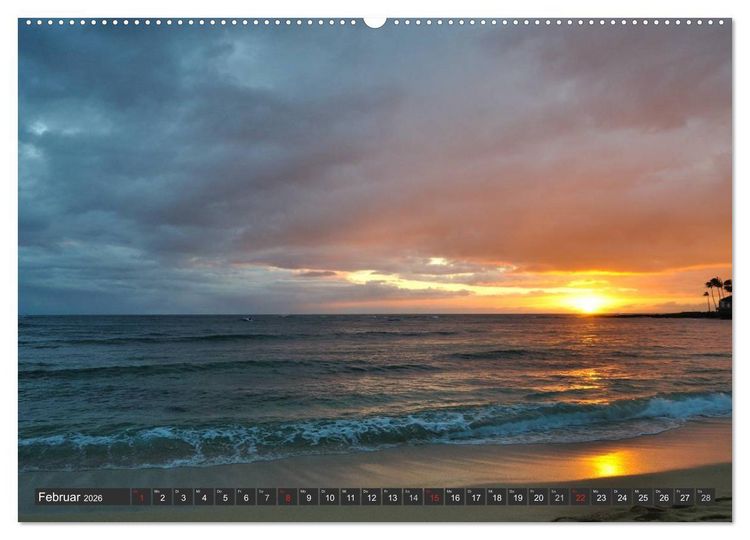This screenshot has width=750, height=540.
Task: Select day 6 in the calendar strip
Action: (246, 497)
